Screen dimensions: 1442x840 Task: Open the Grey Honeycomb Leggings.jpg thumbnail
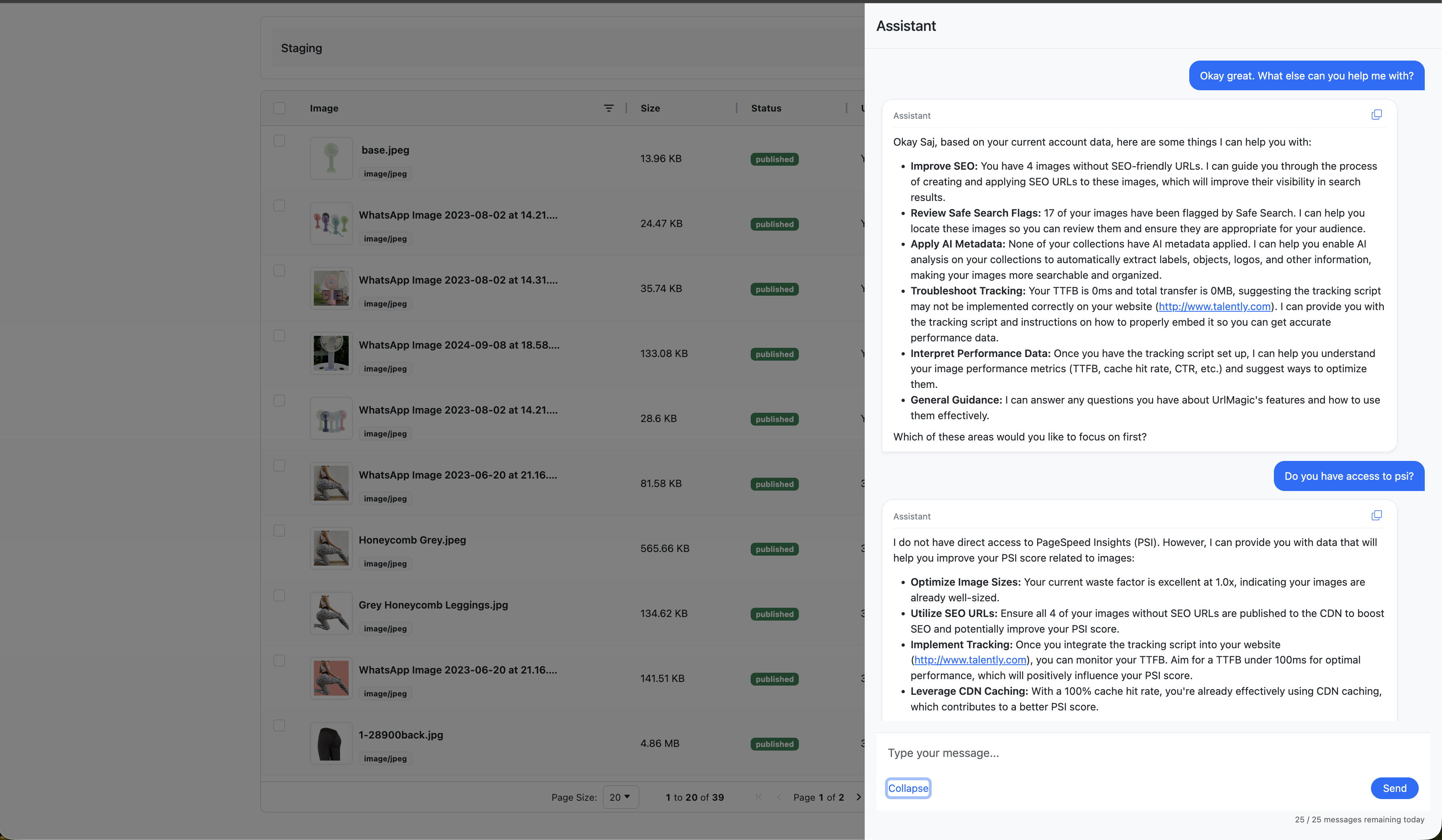pos(331,613)
